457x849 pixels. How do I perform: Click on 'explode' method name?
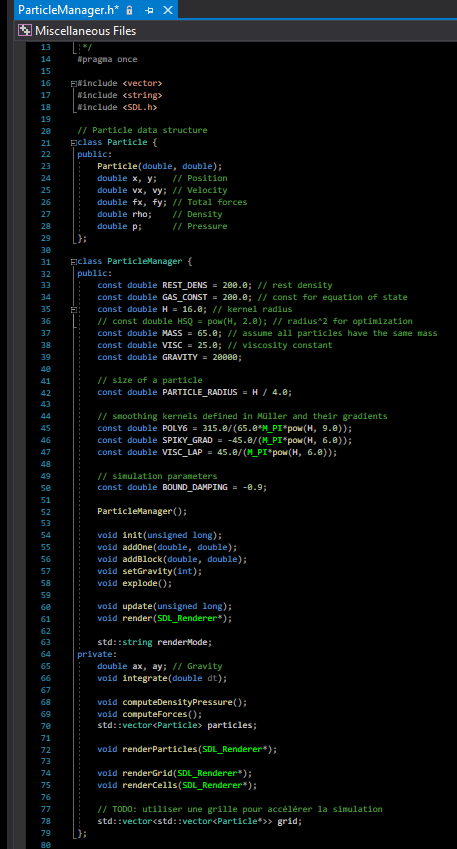[x=140, y=583]
